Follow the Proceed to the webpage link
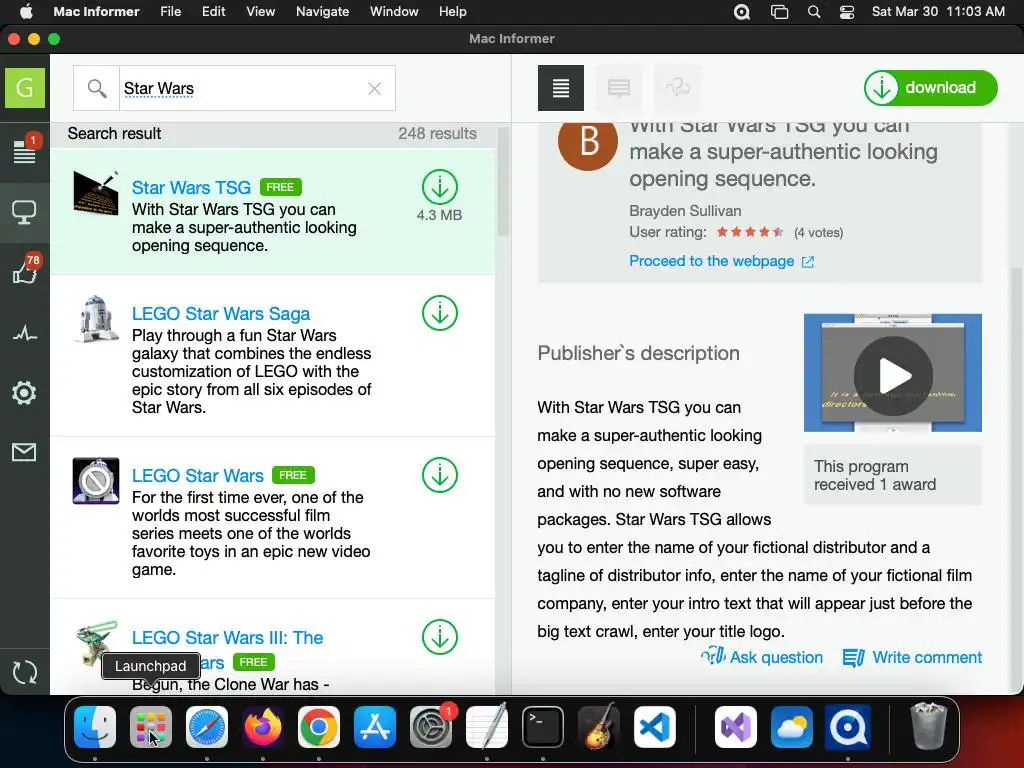Viewport: 1024px width, 768px height. (722, 261)
